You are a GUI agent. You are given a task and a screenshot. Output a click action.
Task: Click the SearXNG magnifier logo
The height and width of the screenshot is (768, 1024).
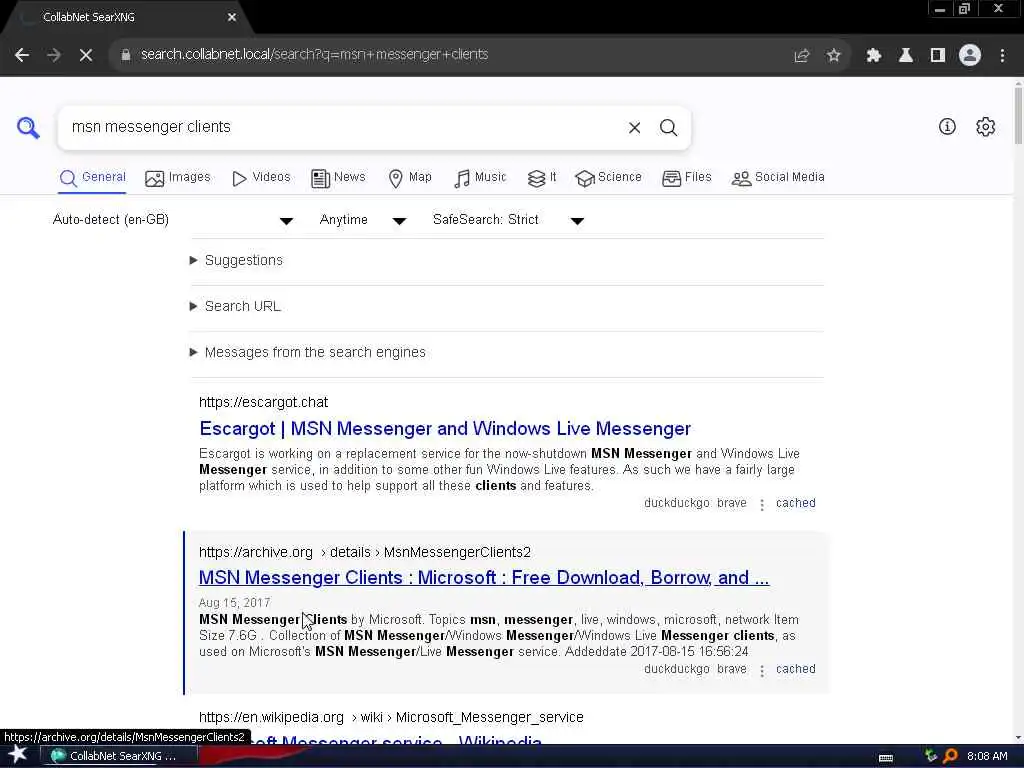[x=28, y=127]
